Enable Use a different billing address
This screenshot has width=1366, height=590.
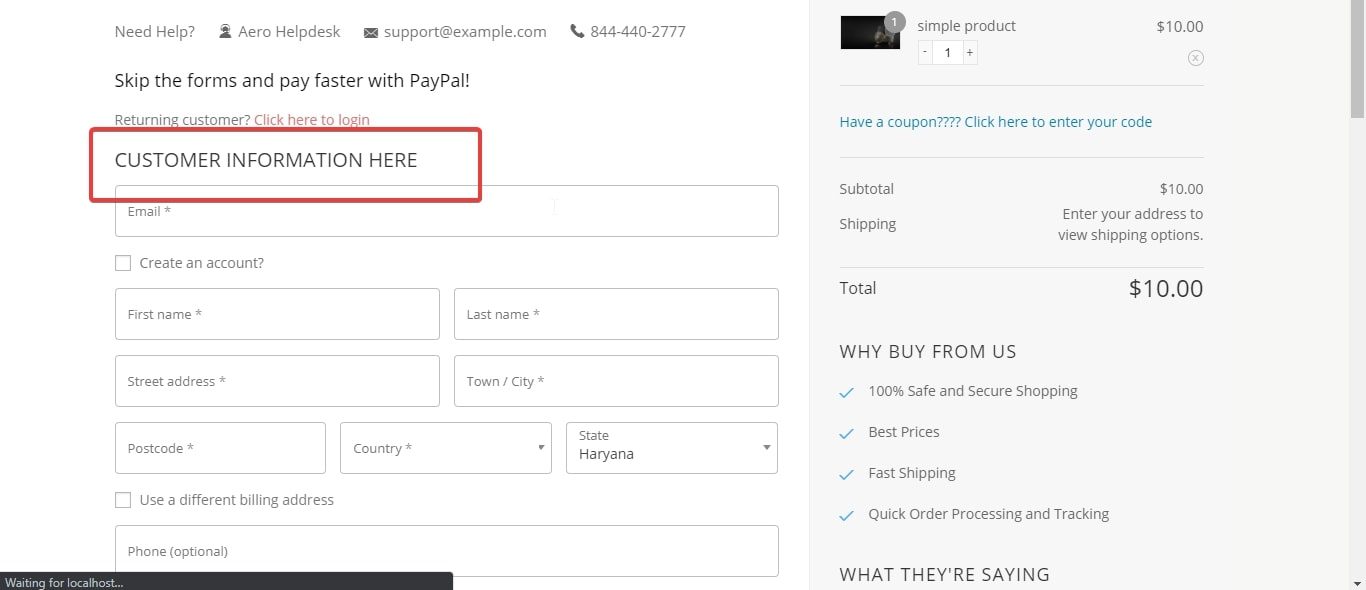(x=123, y=500)
